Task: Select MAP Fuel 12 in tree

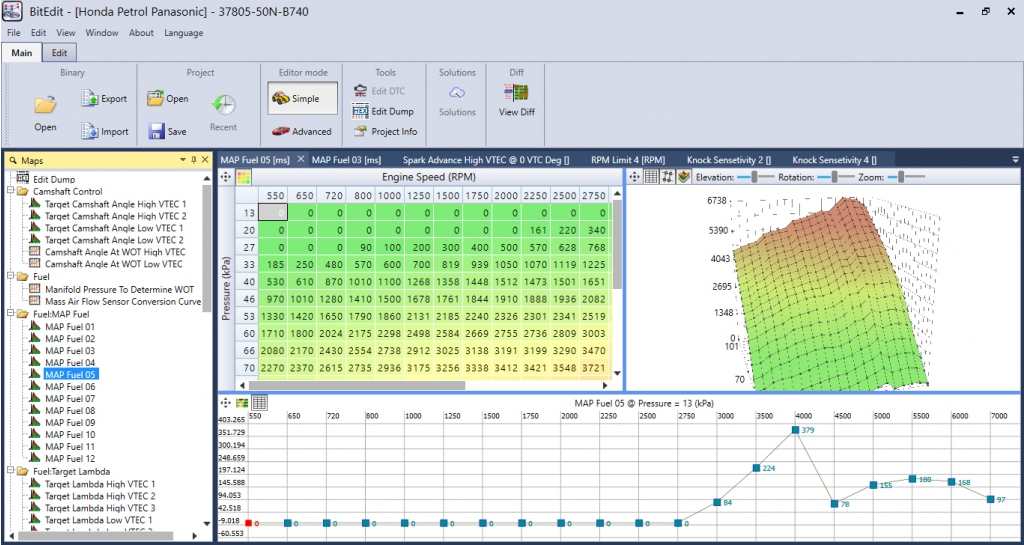Action: 70,458
